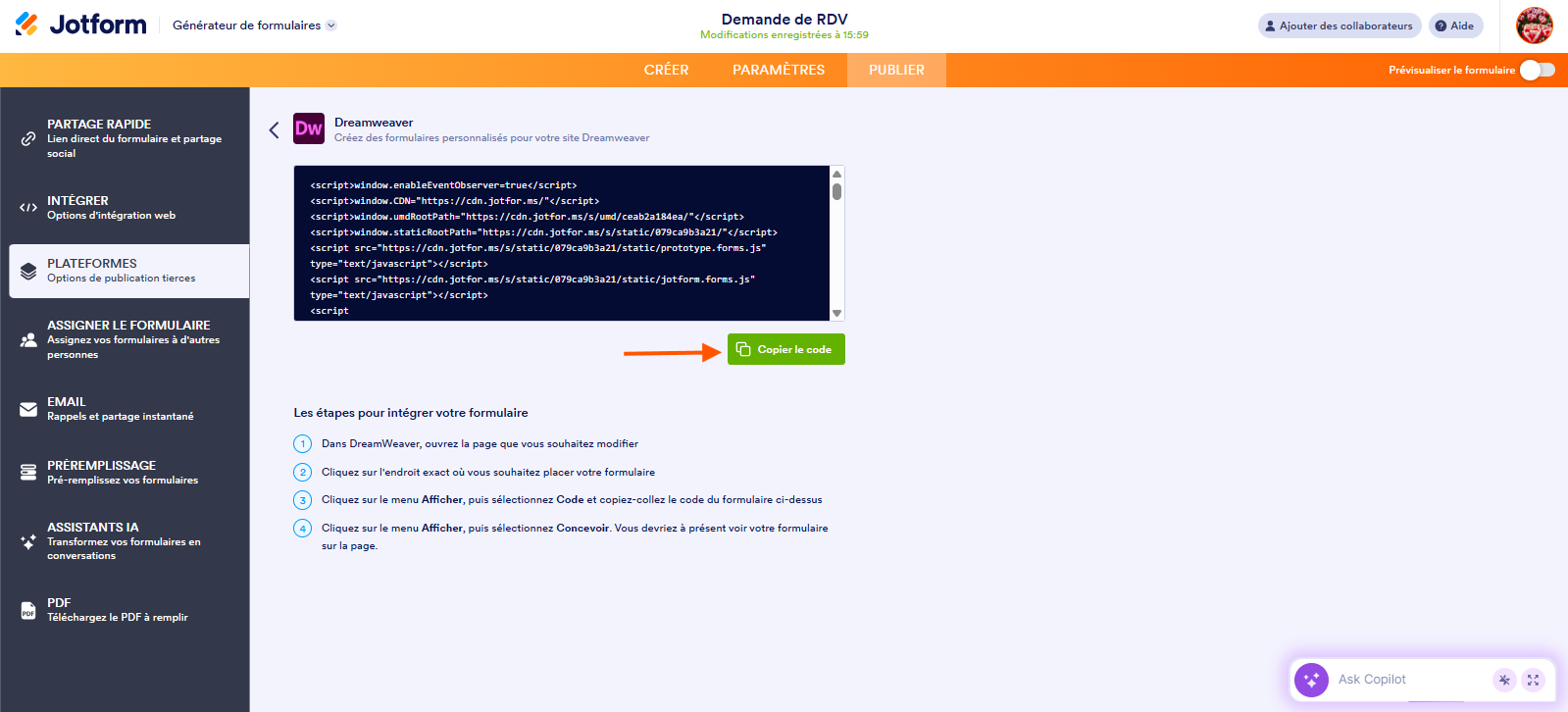The height and width of the screenshot is (712, 1568).
Task: Click the code box scroll down arrow
Action: 836,314
